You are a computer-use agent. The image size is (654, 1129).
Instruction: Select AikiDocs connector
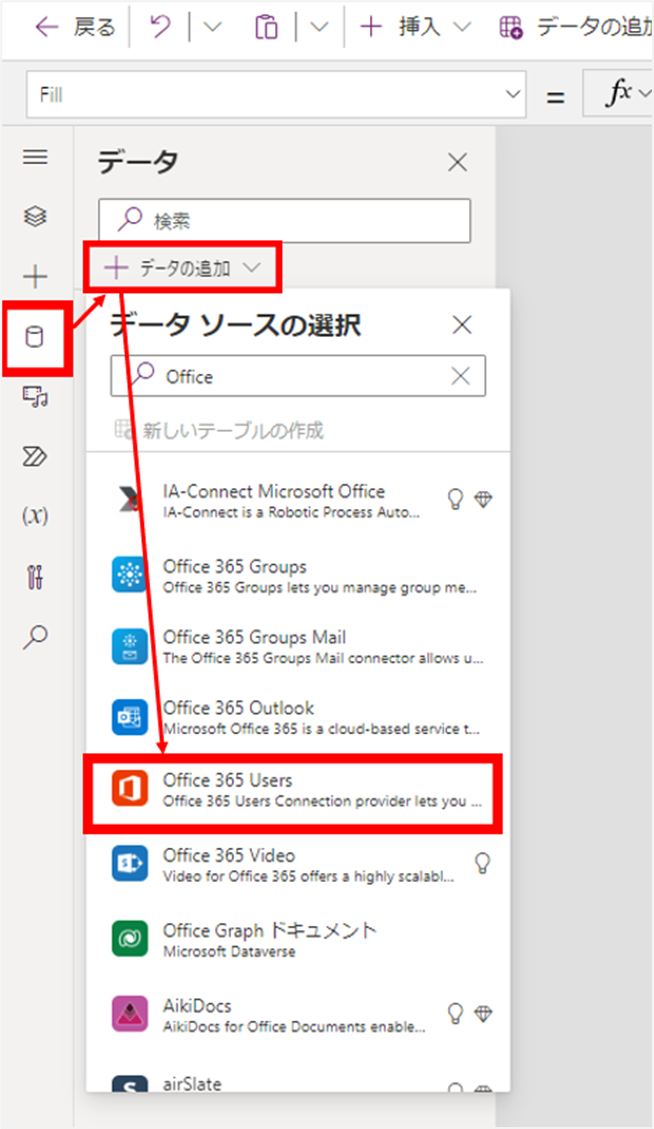[298, 1015]
